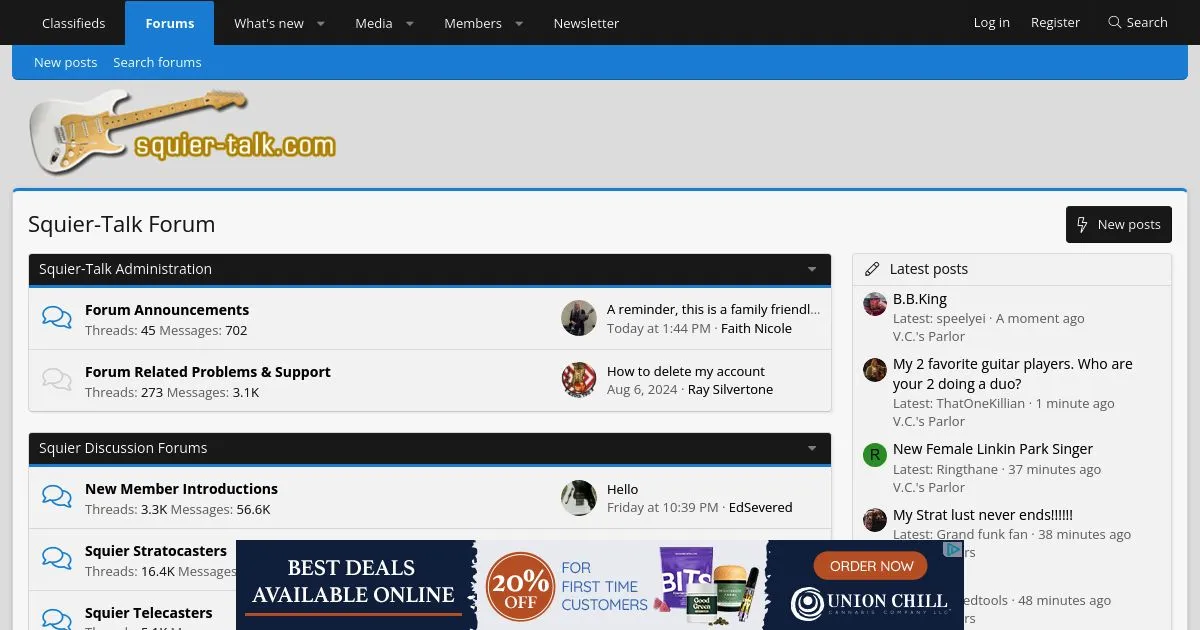
Task: Click the New Member Introductions speech bubble icon
Action: [57, 498]
